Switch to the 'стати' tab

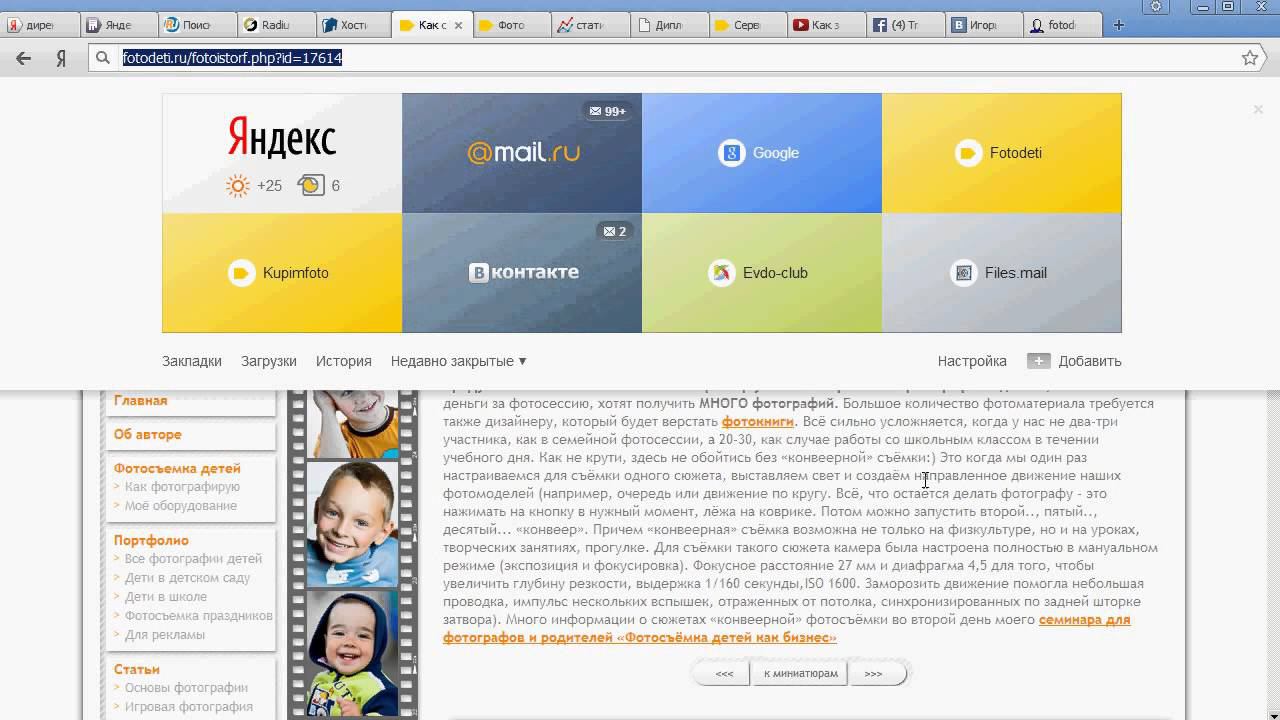coord(591,25)
